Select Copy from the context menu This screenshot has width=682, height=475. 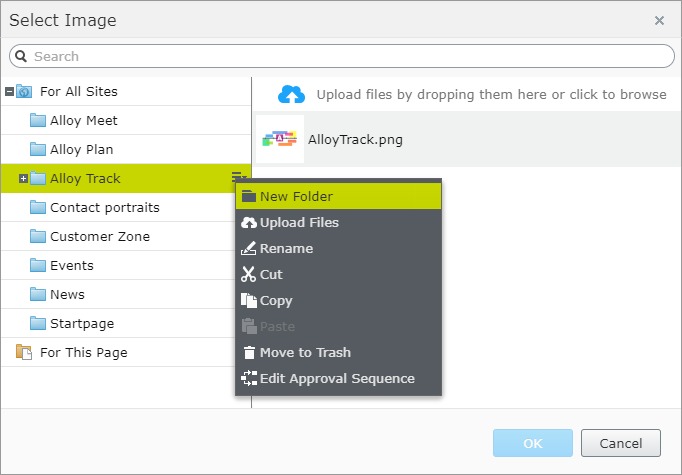[x=276, y=301]
